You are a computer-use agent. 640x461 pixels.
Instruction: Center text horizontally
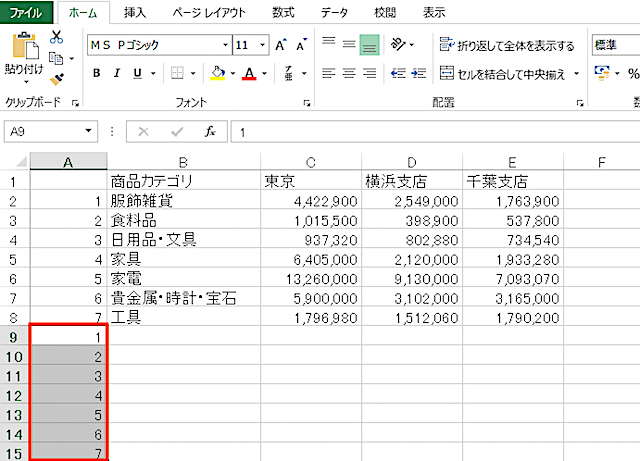point(349,73)
